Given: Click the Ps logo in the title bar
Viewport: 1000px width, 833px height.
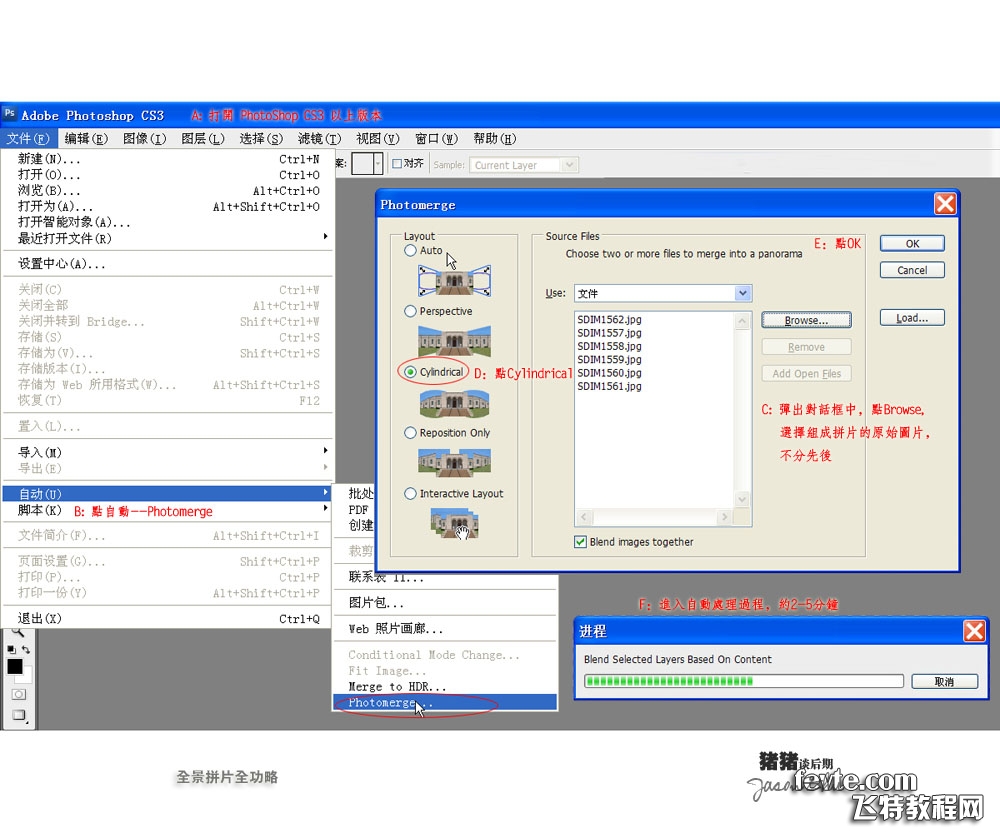Looking at the screenshot, I should click(x=9, y=114).
